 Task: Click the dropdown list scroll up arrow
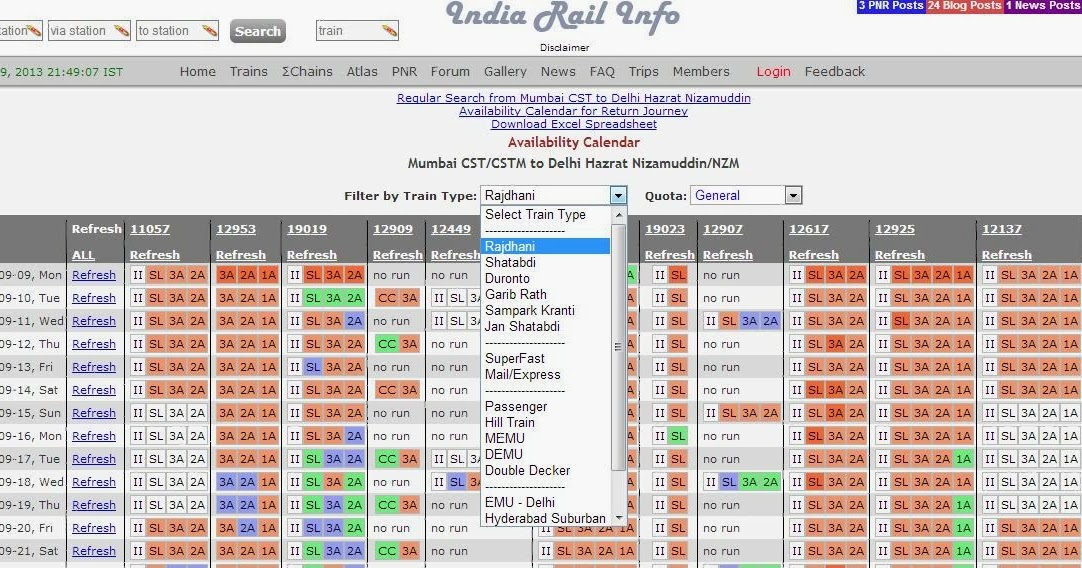(618, 215)
